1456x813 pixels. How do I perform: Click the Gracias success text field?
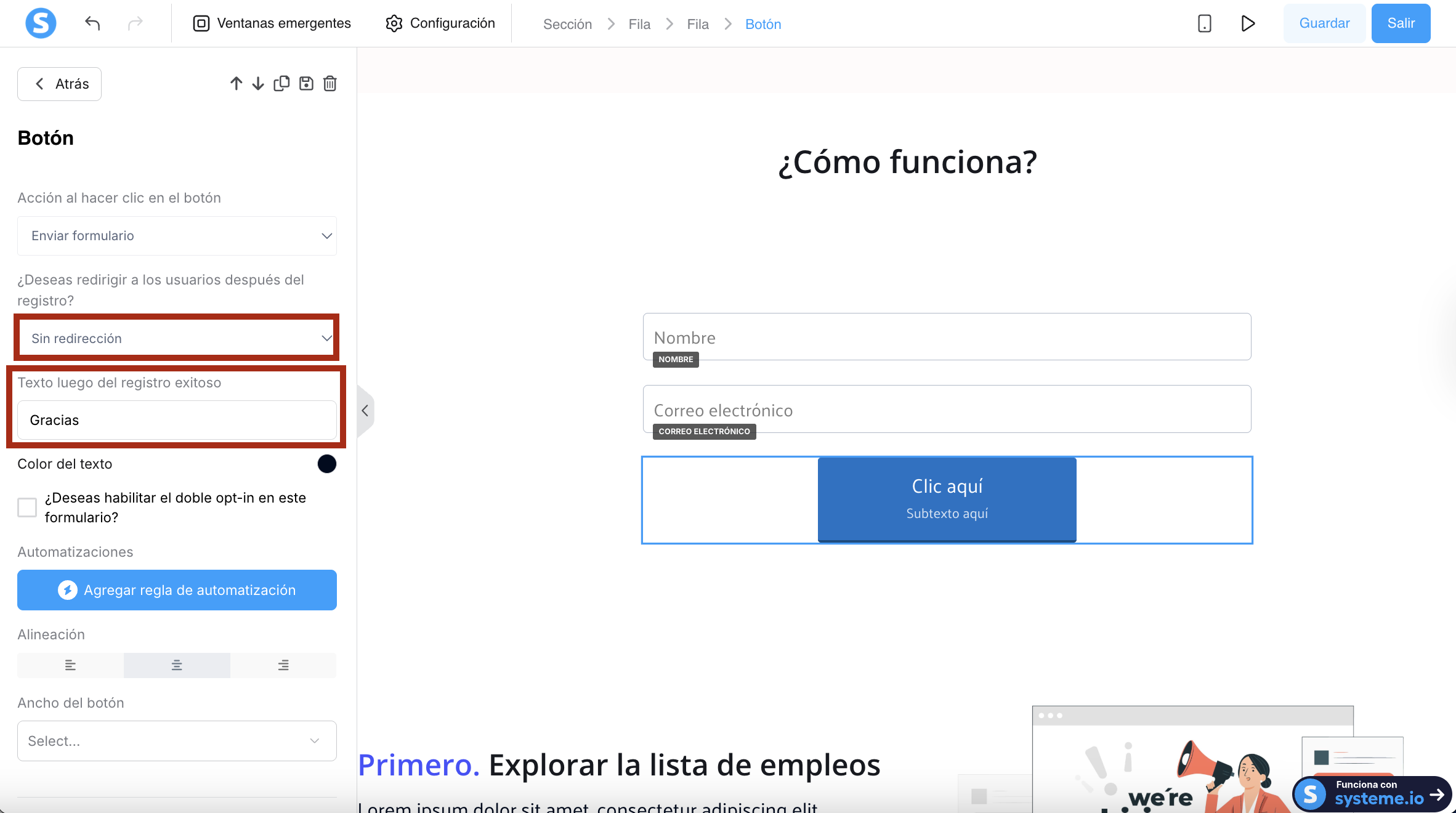[x=177, y=420]
